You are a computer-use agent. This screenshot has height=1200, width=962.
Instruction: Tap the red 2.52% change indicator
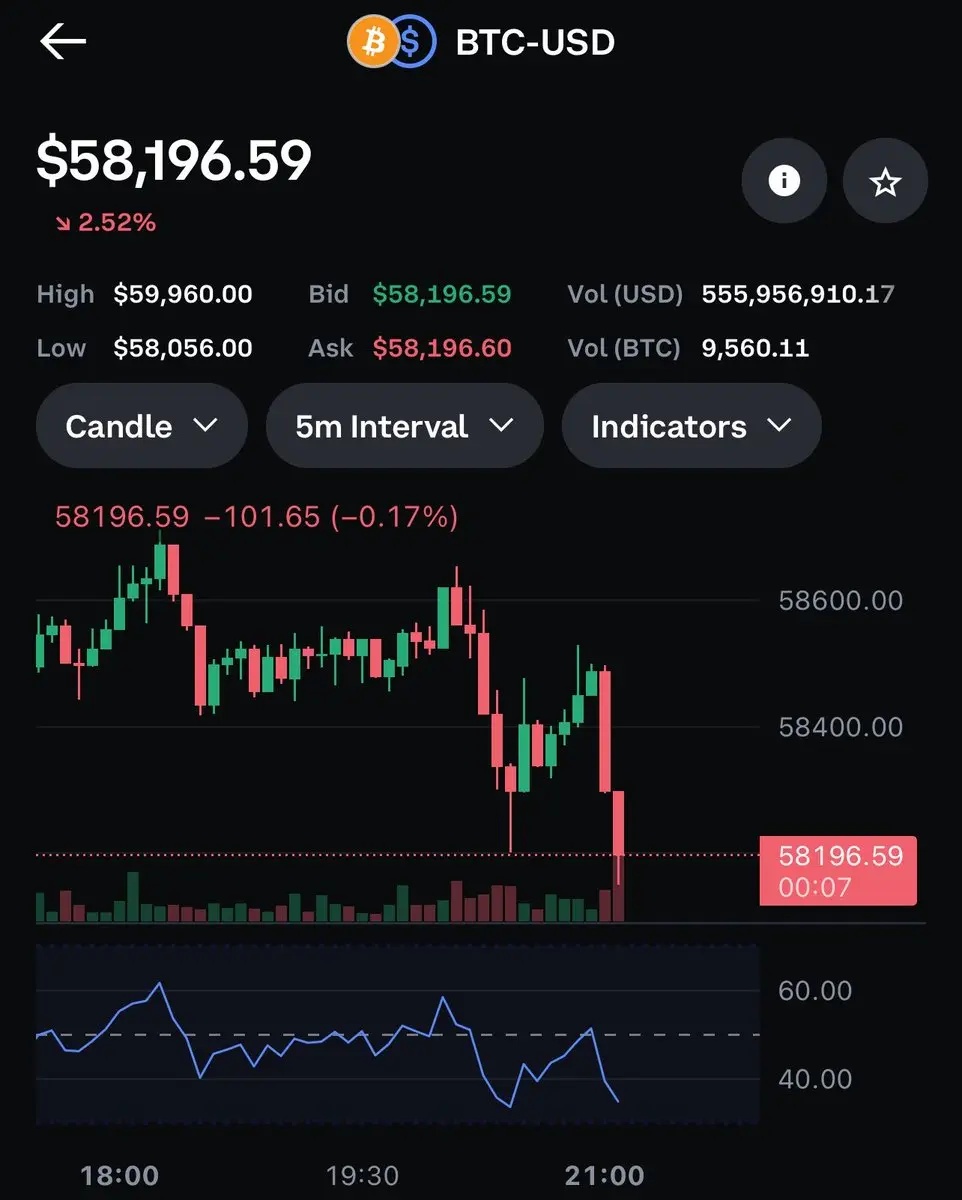106,222
